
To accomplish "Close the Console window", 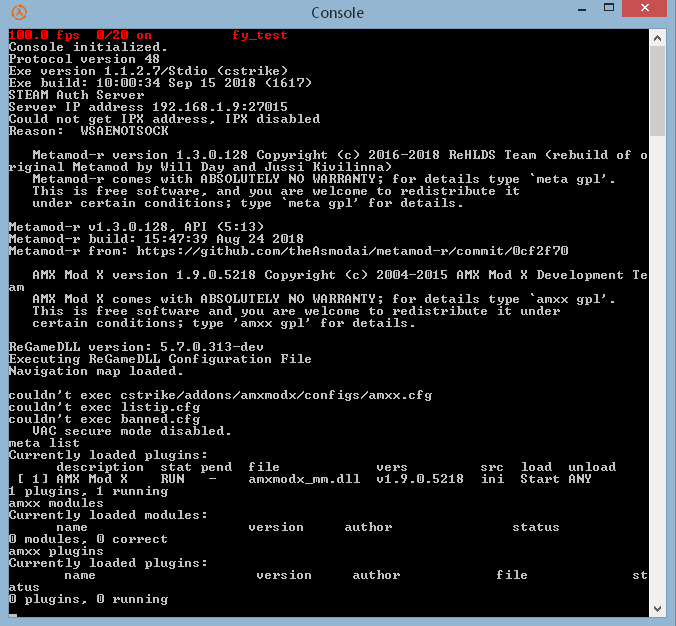I will (645, 8).
